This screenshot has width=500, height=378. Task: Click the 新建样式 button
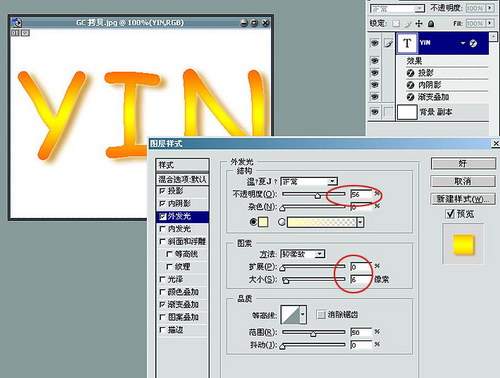click(463, 199)
